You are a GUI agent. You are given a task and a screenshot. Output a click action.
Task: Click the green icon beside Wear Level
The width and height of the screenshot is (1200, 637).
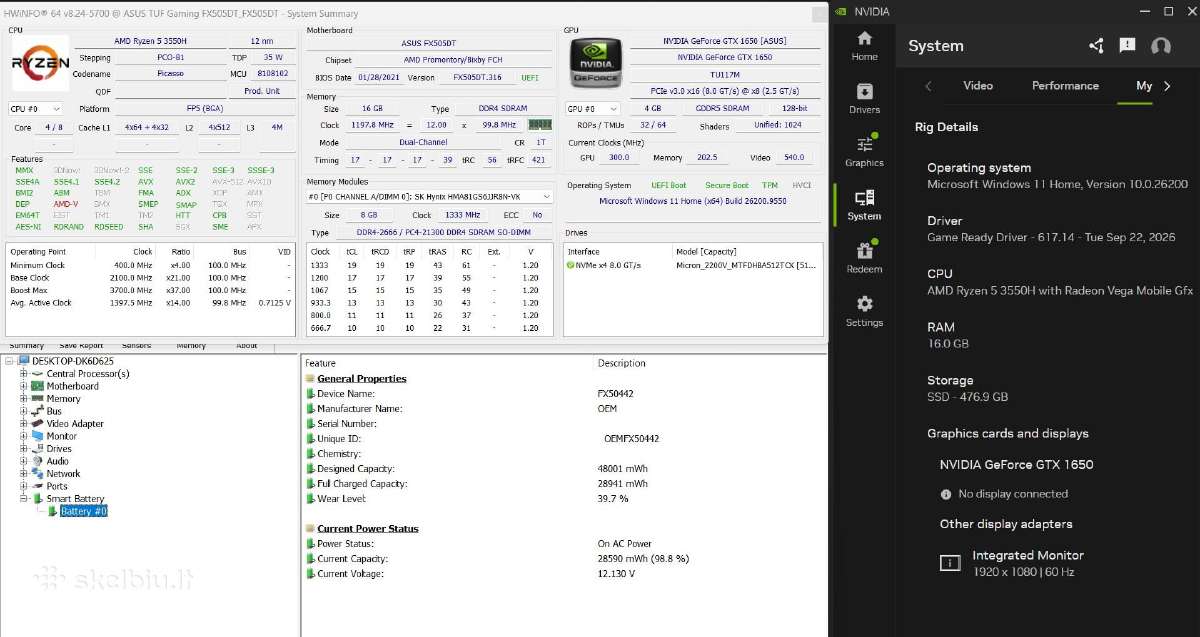tap(310, 499)
